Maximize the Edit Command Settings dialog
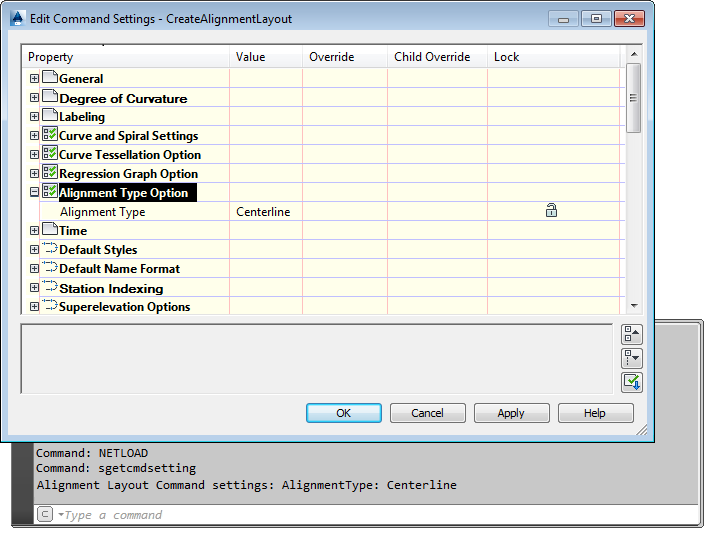Screen dimensions: 716x538 point(596,19)
